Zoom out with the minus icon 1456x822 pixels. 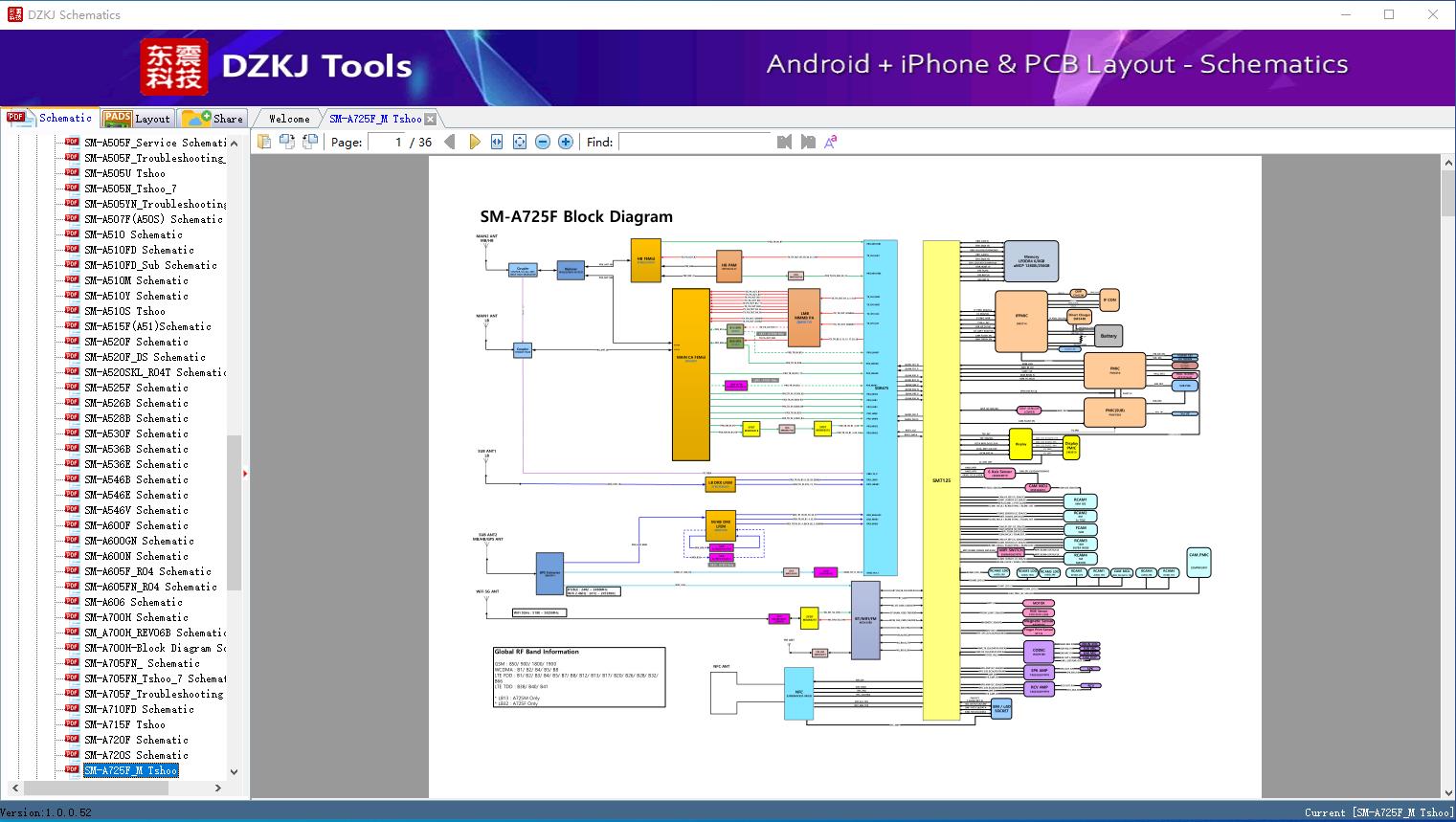[x=543, y=142]
